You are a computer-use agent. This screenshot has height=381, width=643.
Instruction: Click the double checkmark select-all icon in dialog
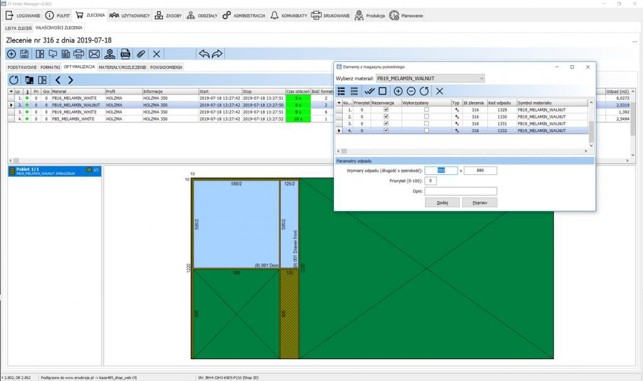(369, 91)
